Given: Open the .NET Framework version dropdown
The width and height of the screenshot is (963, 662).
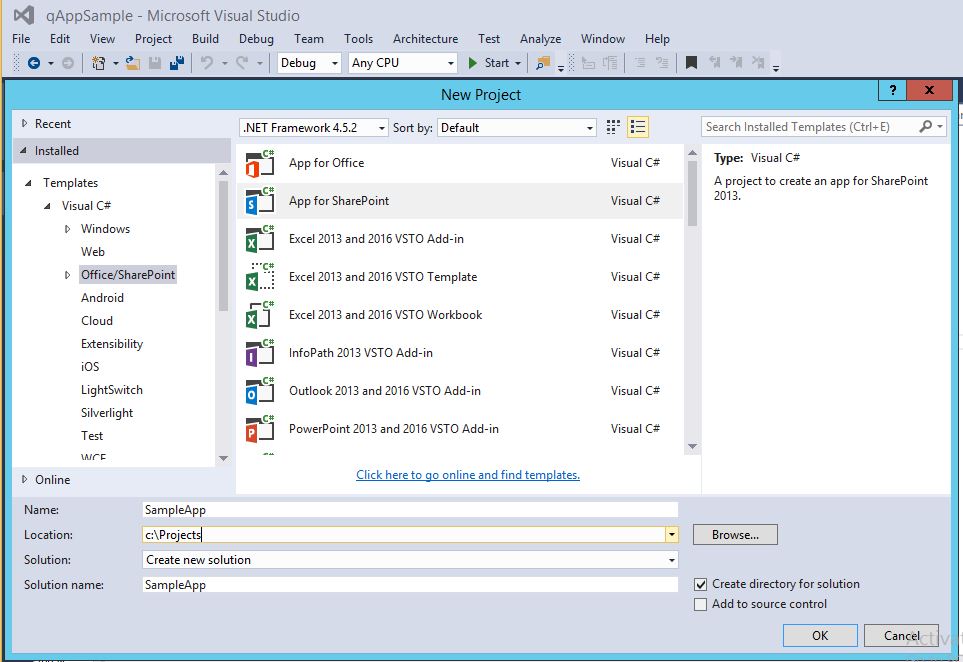Looking at the screenshot, I should coord(313,128).
